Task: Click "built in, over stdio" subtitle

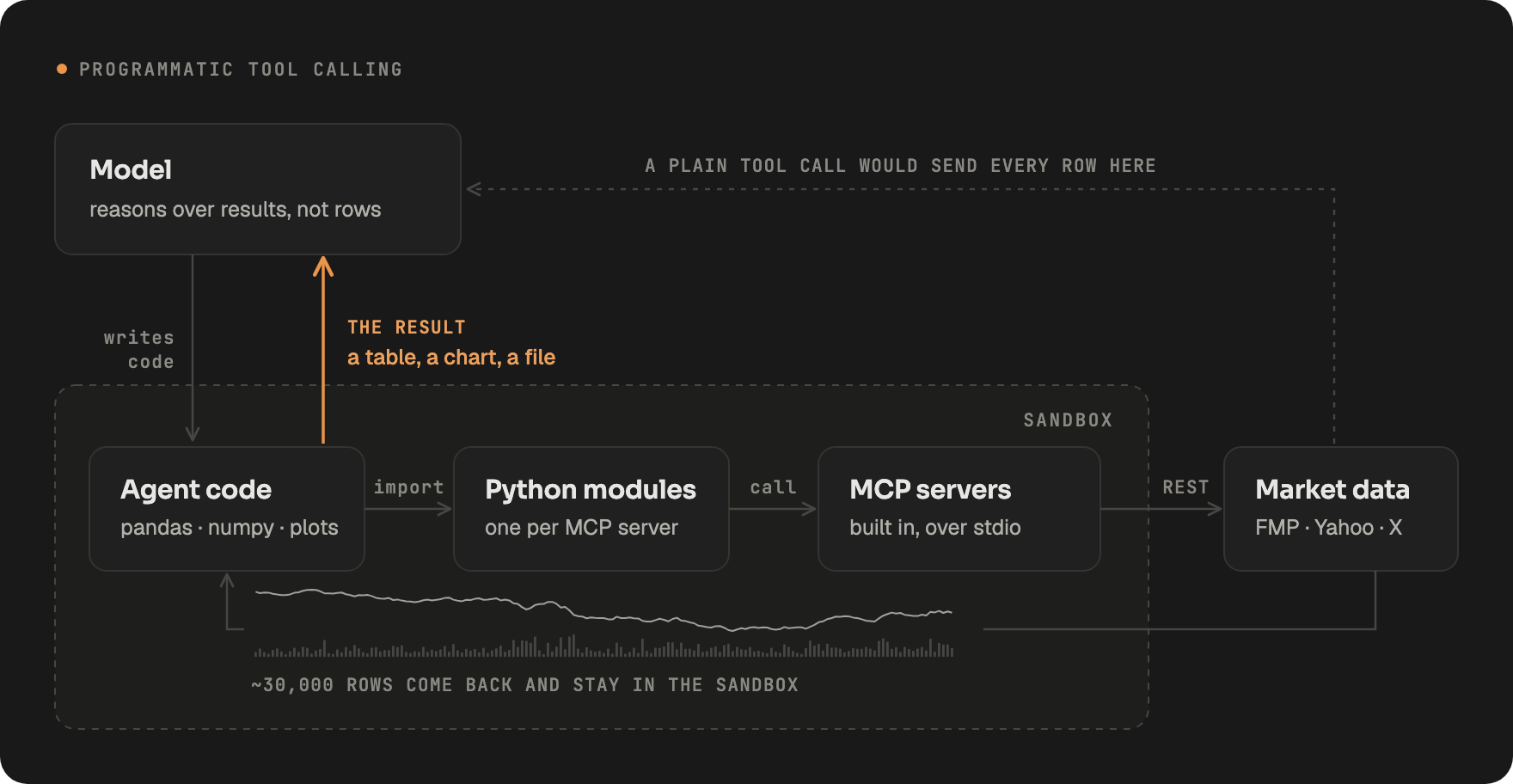Action: click(x=935, y=528)
